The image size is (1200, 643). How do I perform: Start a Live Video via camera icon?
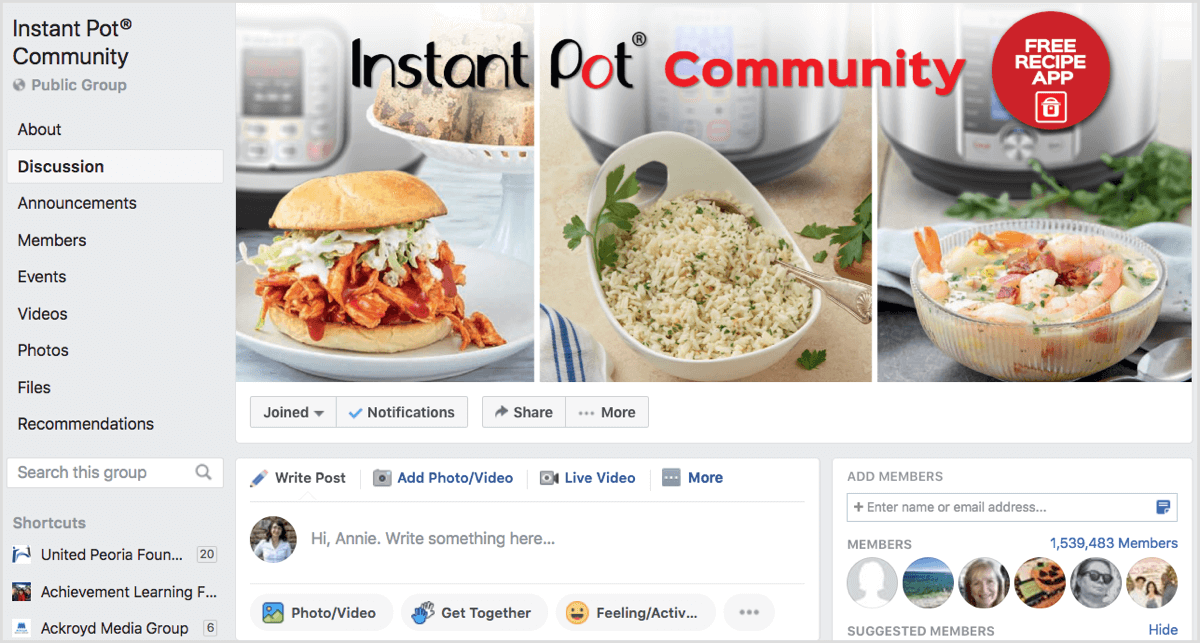549,478
